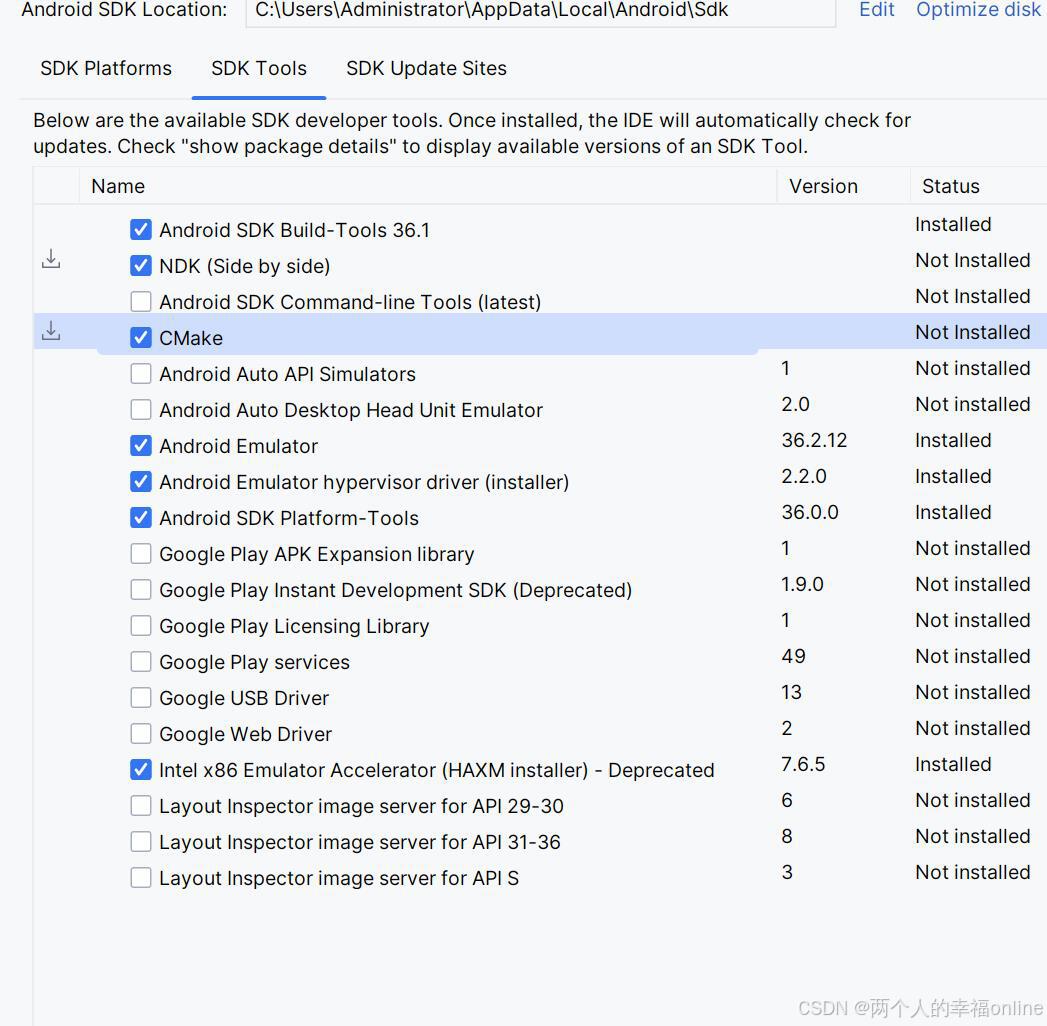Click CMake row Not Installed status
The height and width of the screenshot is (1026, 1047).
pos(973,332)
